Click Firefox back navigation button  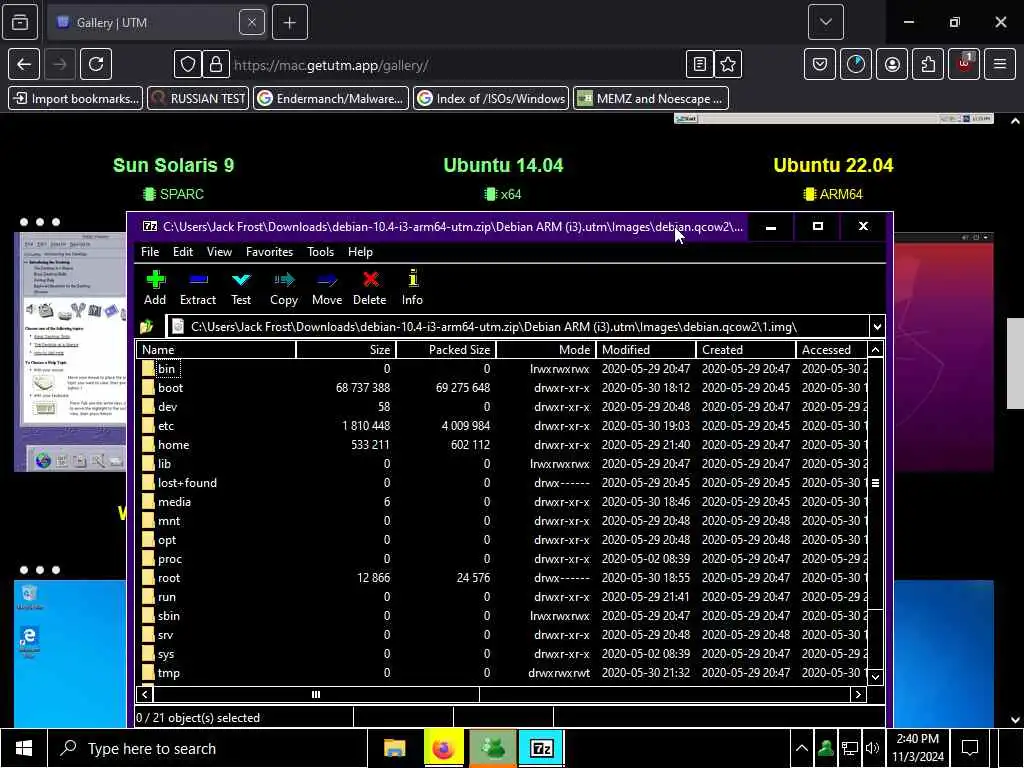[24, 64]
